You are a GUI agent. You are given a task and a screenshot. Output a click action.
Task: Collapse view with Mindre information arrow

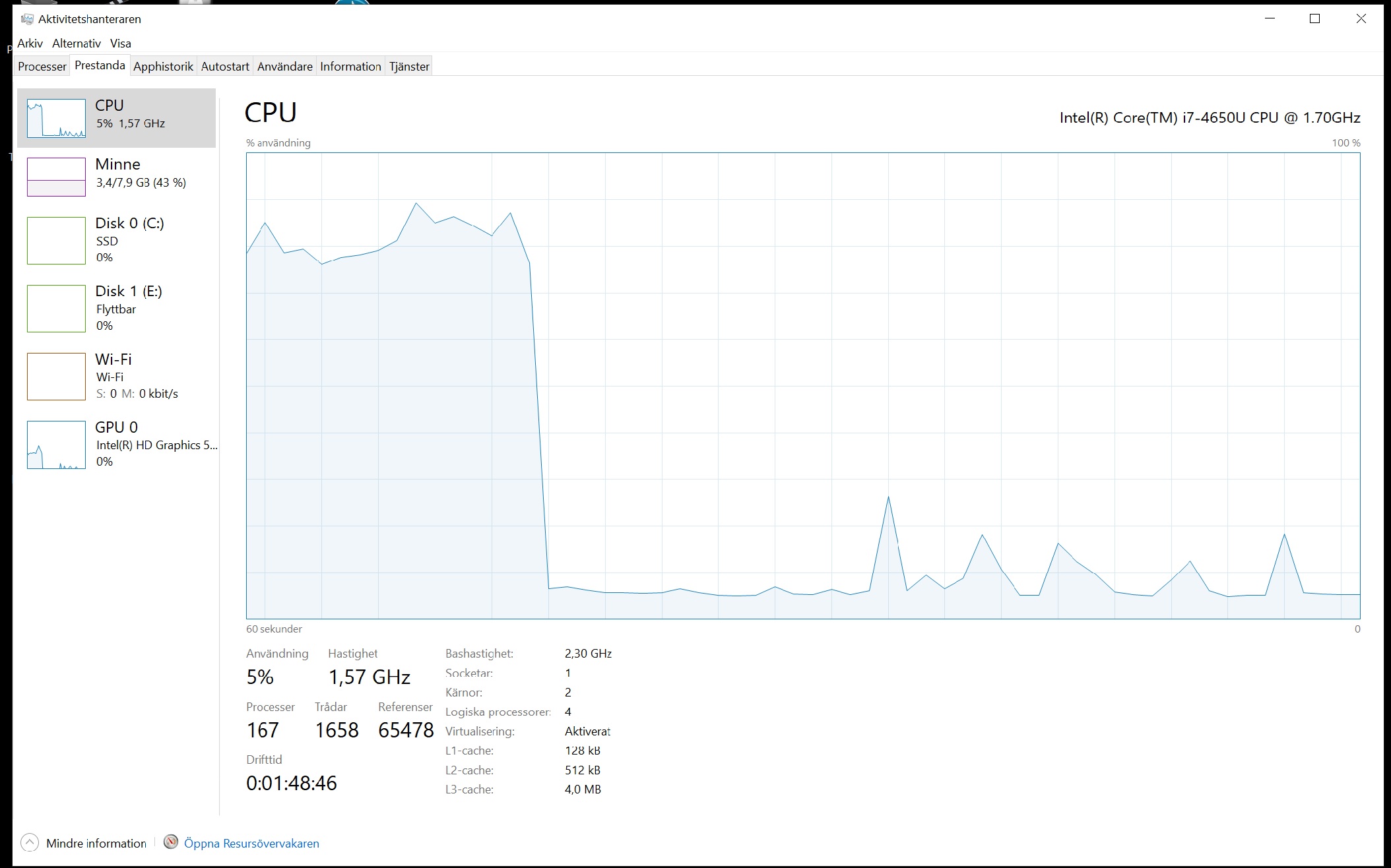[x=30, y=842]
